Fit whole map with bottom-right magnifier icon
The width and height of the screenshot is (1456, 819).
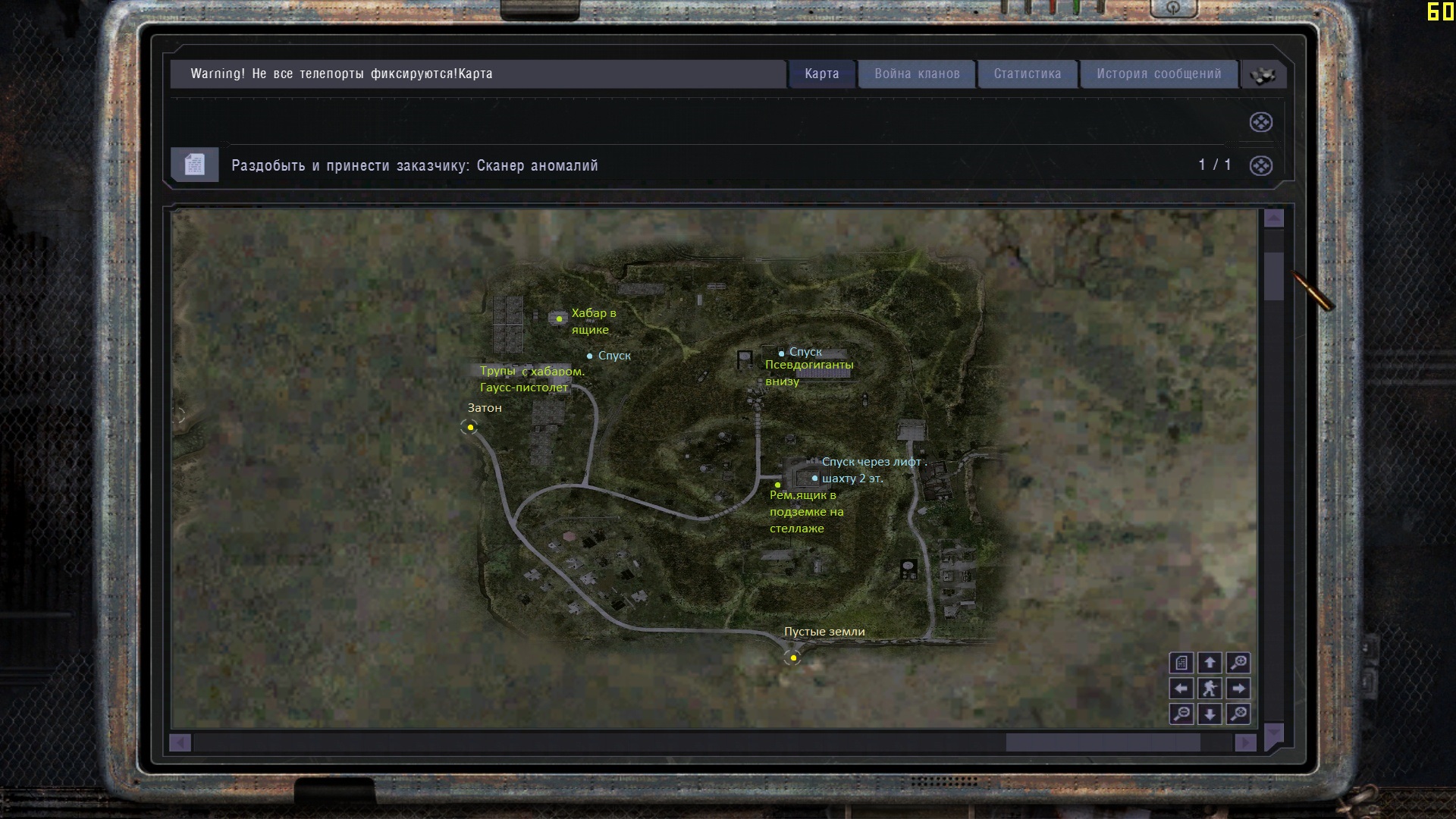coord(1238,714)
